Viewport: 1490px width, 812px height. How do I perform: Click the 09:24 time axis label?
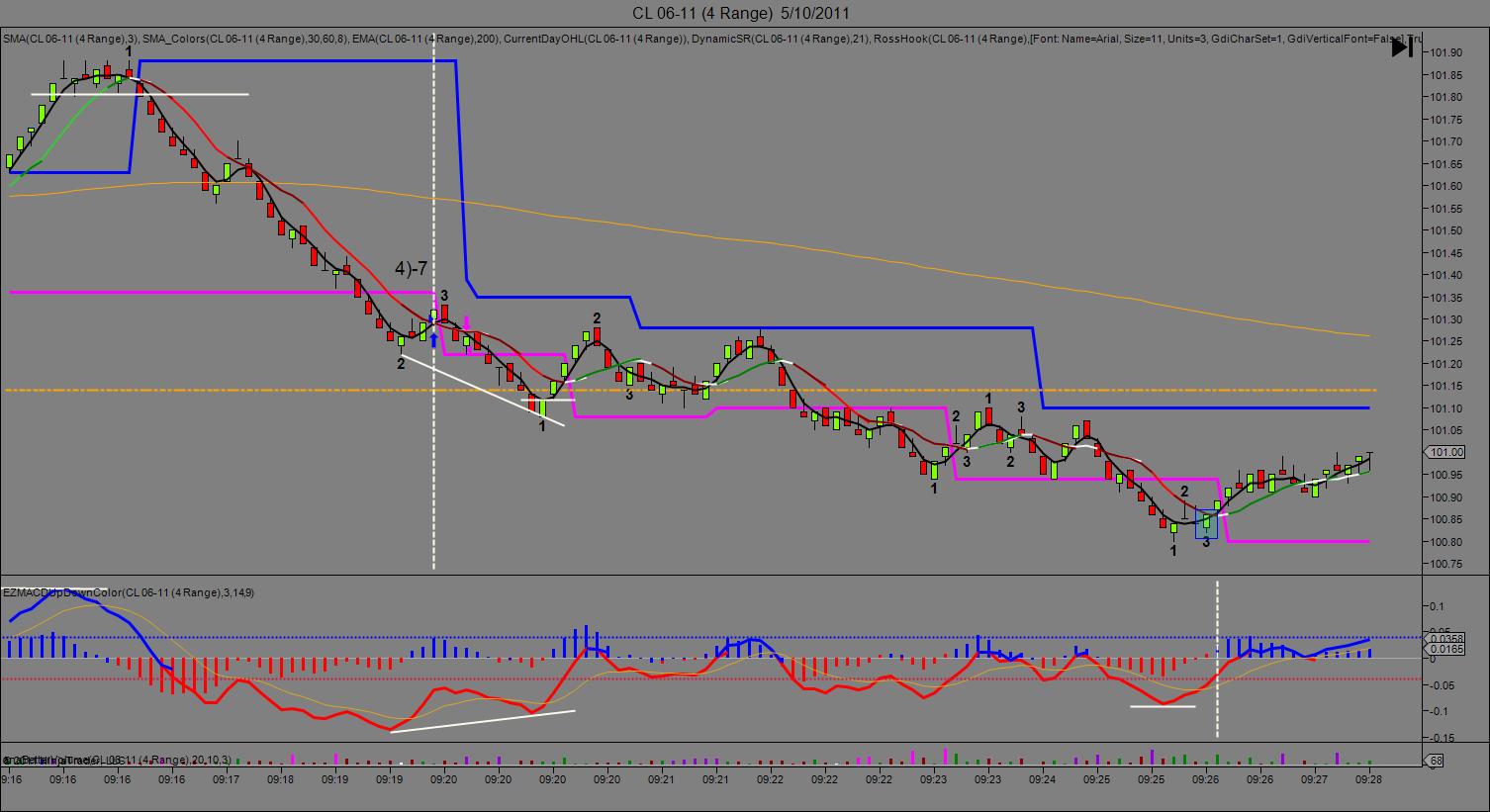[x=1042, y=779]
